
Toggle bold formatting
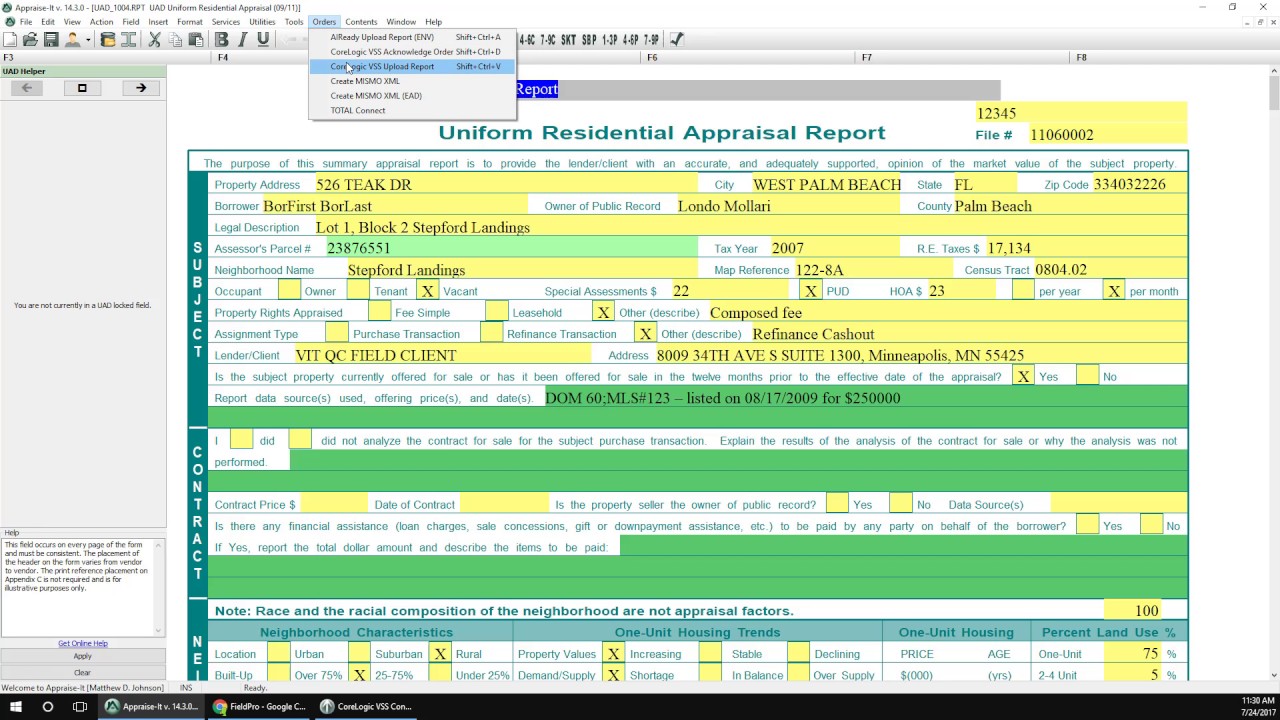point(222,40)
